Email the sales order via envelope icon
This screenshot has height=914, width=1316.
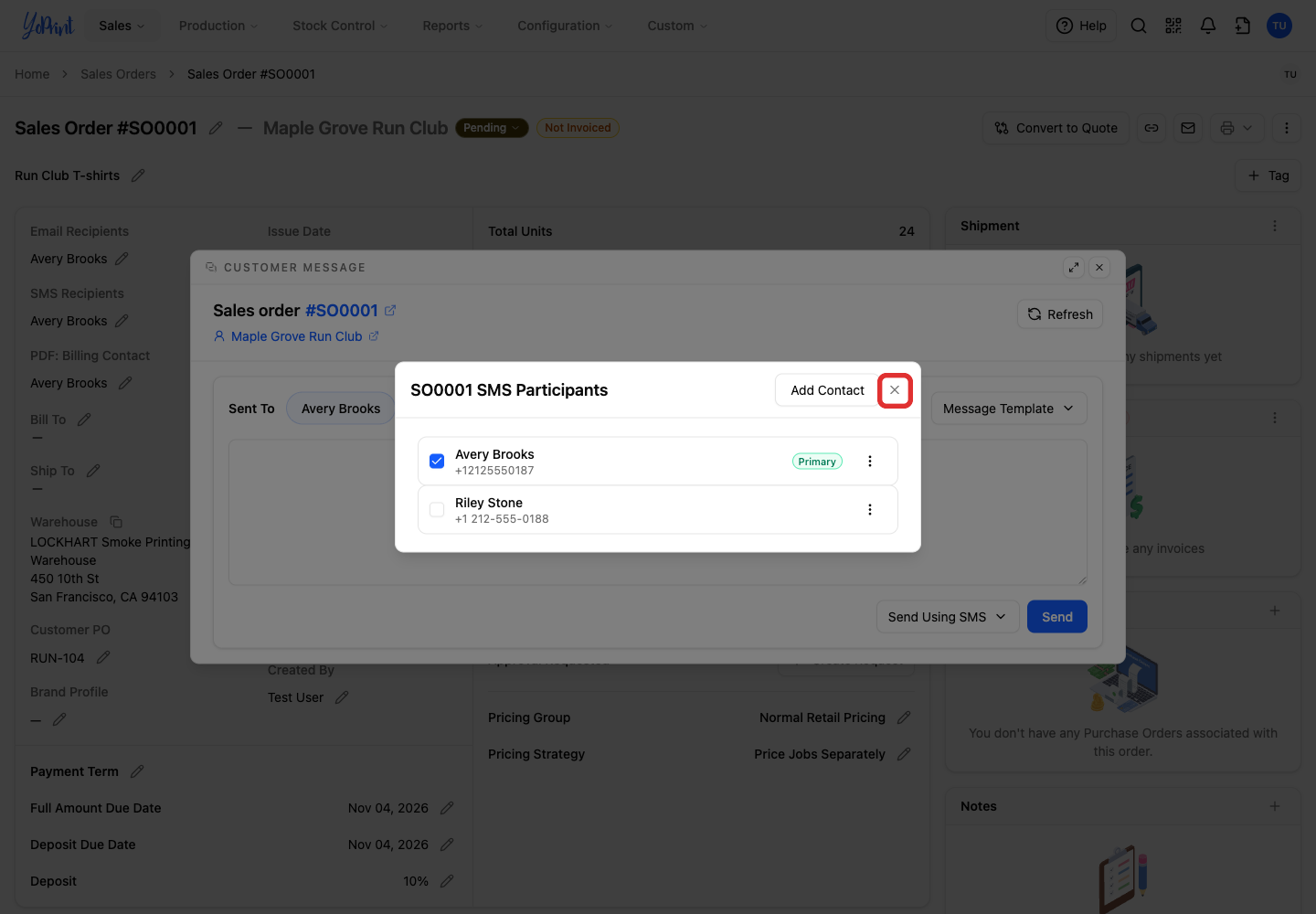point(1188,128)
